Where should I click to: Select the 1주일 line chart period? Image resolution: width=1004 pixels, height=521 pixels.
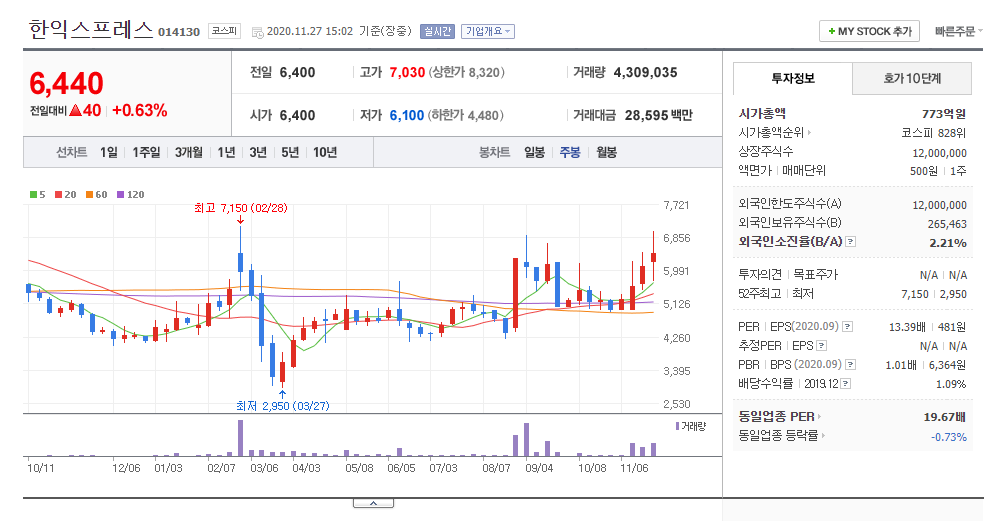coord(146,152)
